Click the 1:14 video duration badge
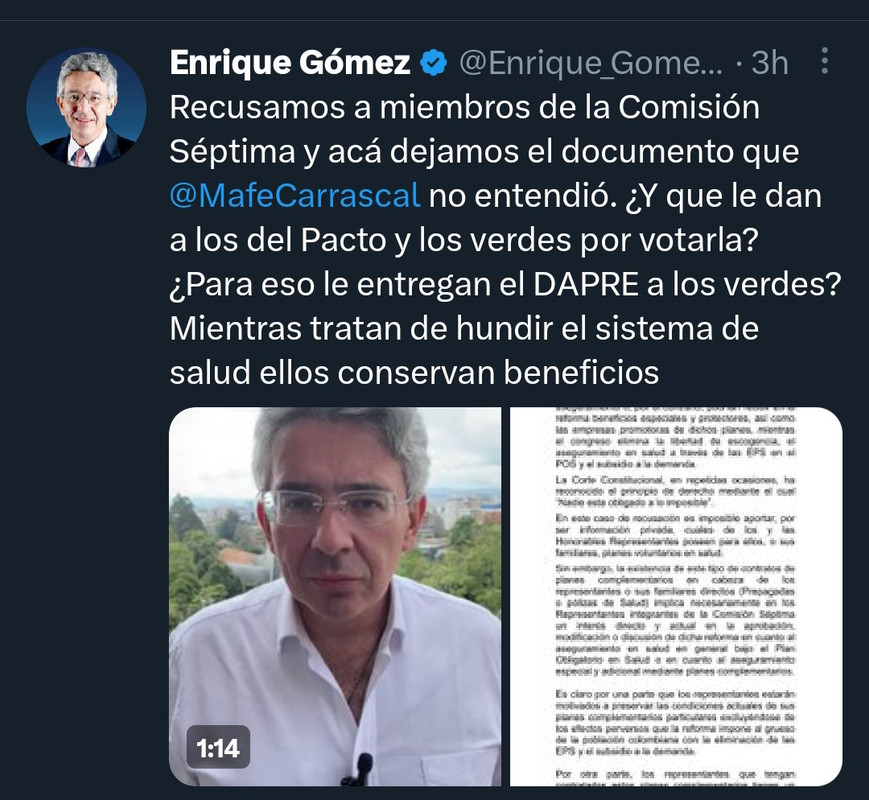The width and height of the screenshot is (869, 800). 218,748
